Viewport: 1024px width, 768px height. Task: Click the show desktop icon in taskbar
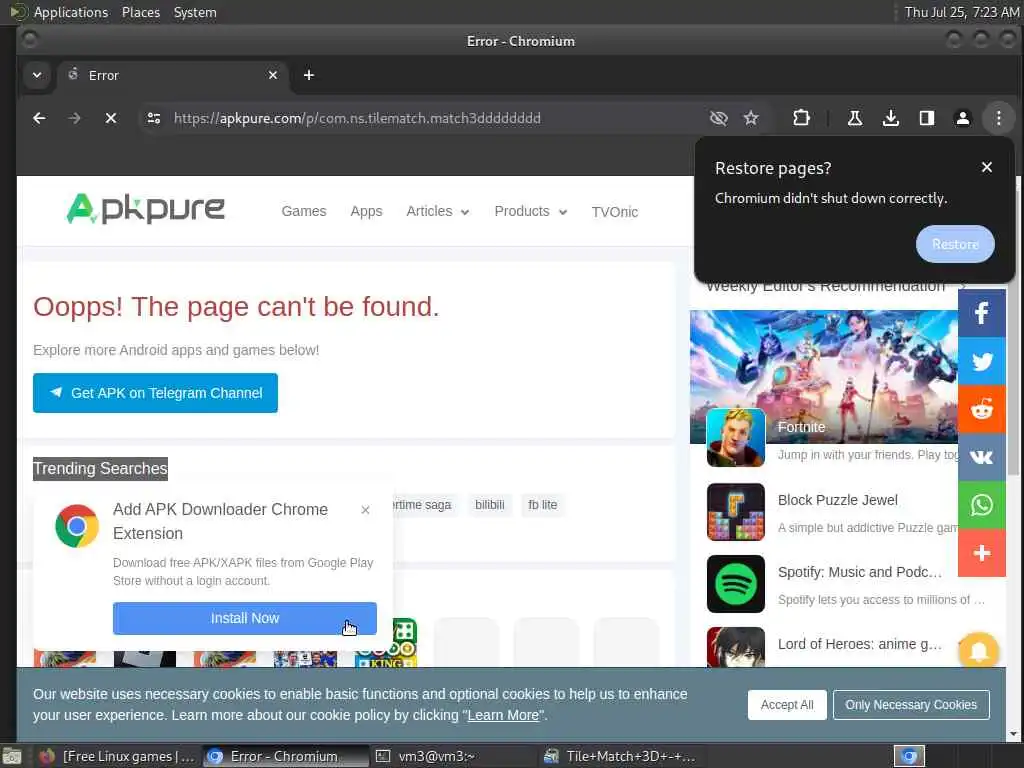click(x=11, y=756)
